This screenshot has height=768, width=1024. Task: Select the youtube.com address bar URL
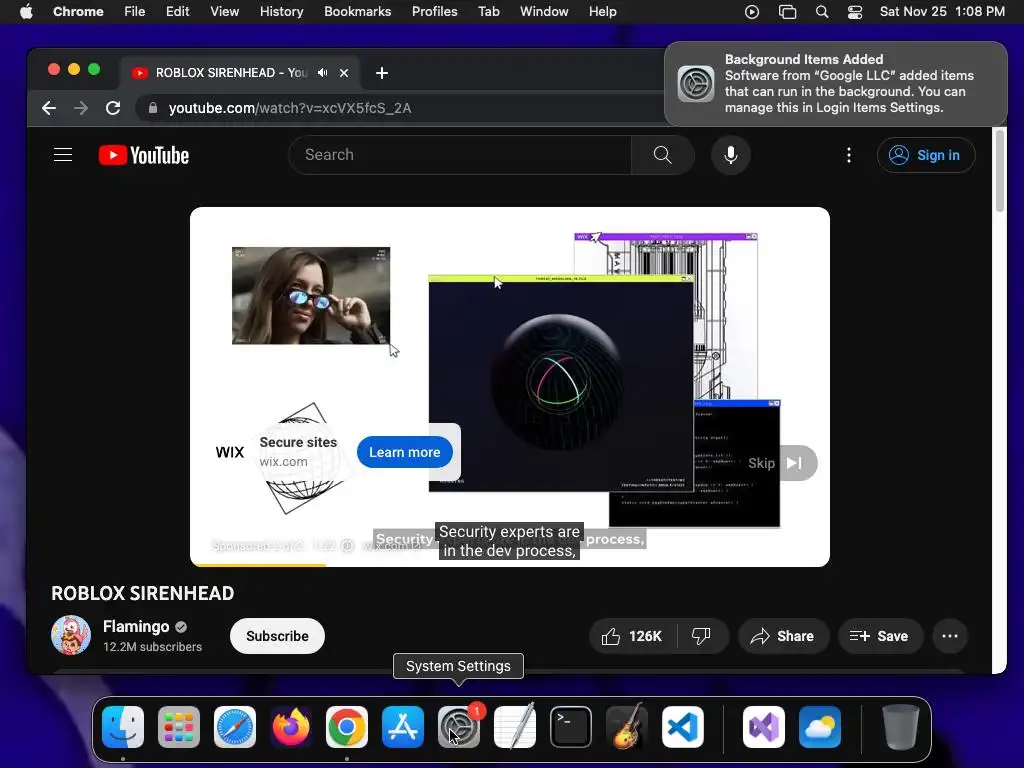290,108
